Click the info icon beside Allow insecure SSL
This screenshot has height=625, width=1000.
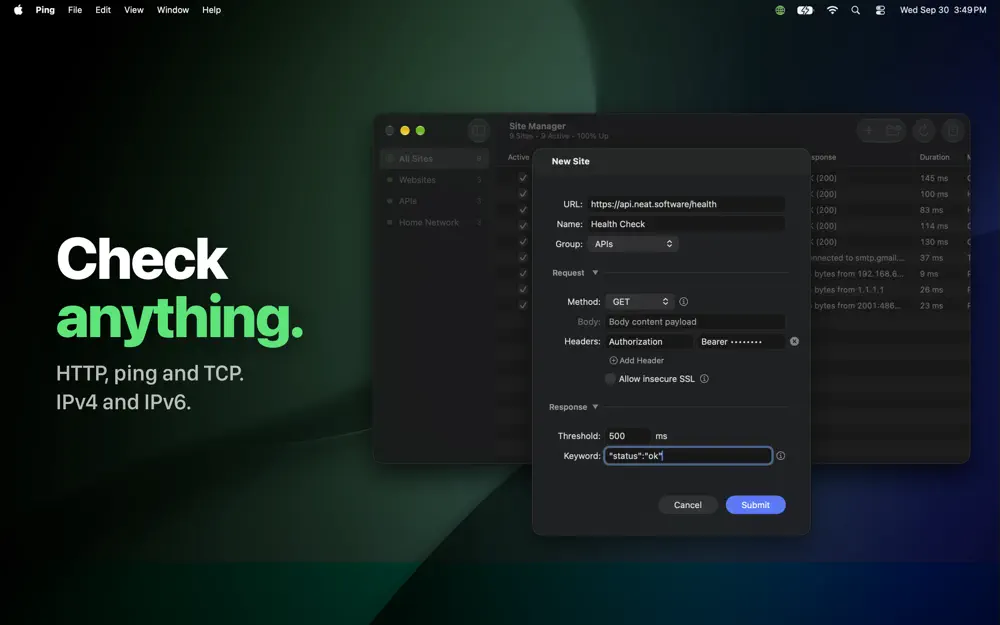click(704, 379)
